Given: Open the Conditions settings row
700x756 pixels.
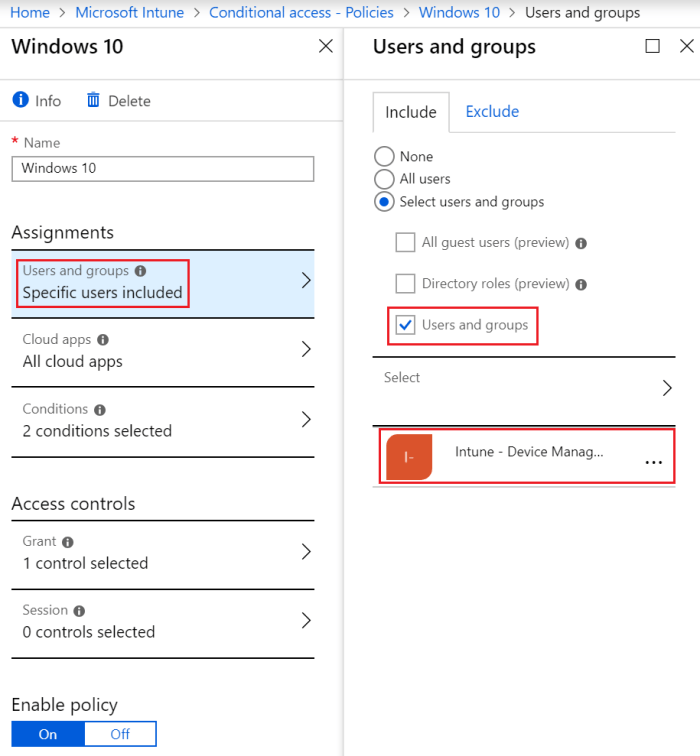Looking at the screenshot, I should click(x=306, y=420).
